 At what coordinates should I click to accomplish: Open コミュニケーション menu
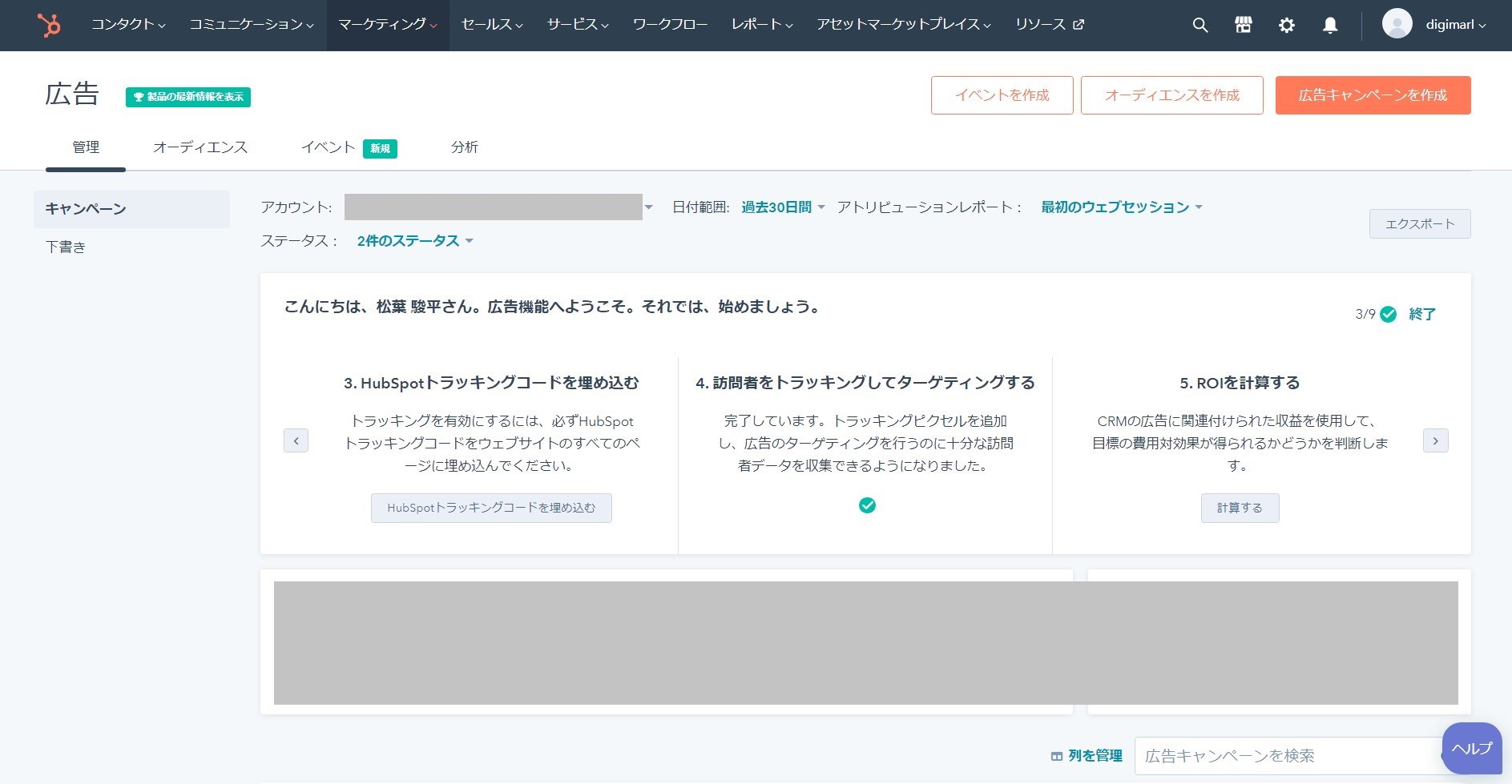click(252, 25)
